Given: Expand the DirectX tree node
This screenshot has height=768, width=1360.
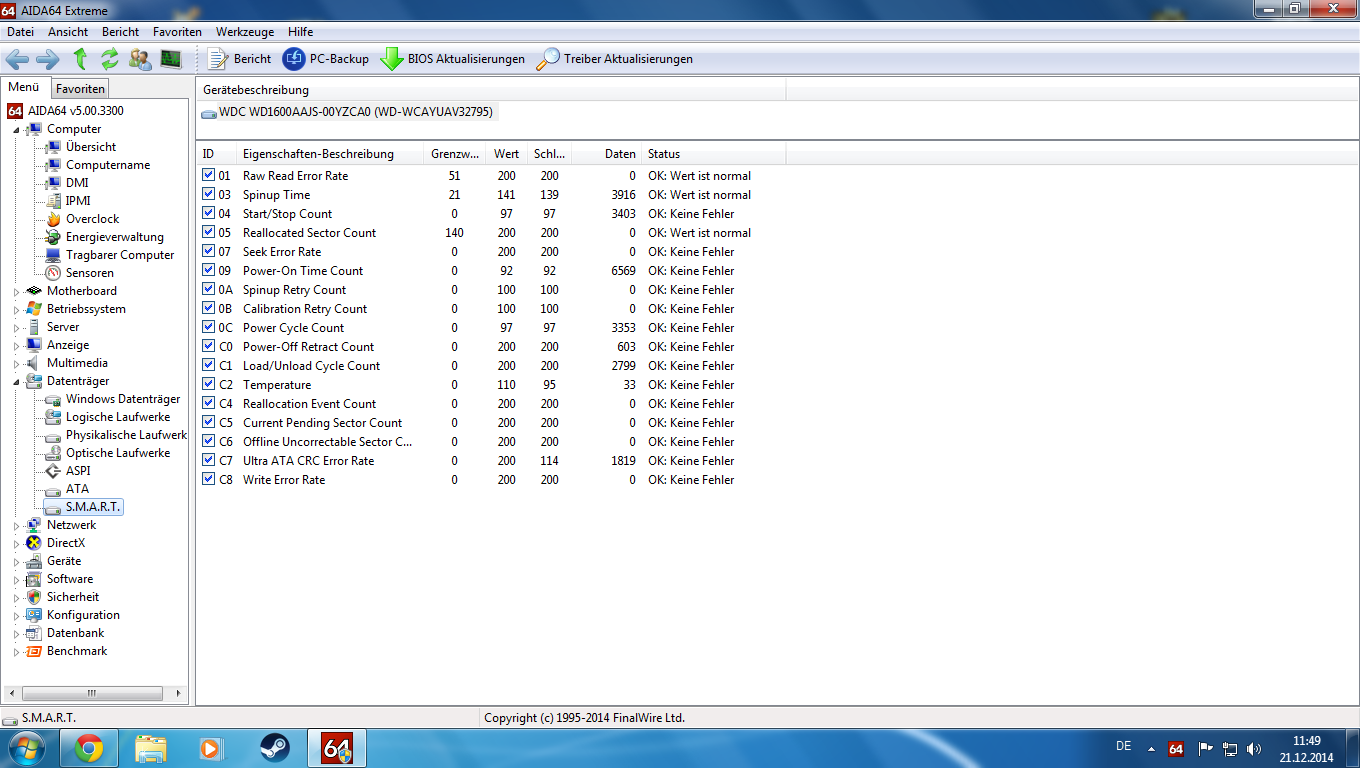Looking at the screenshot, I should [16, 543].
